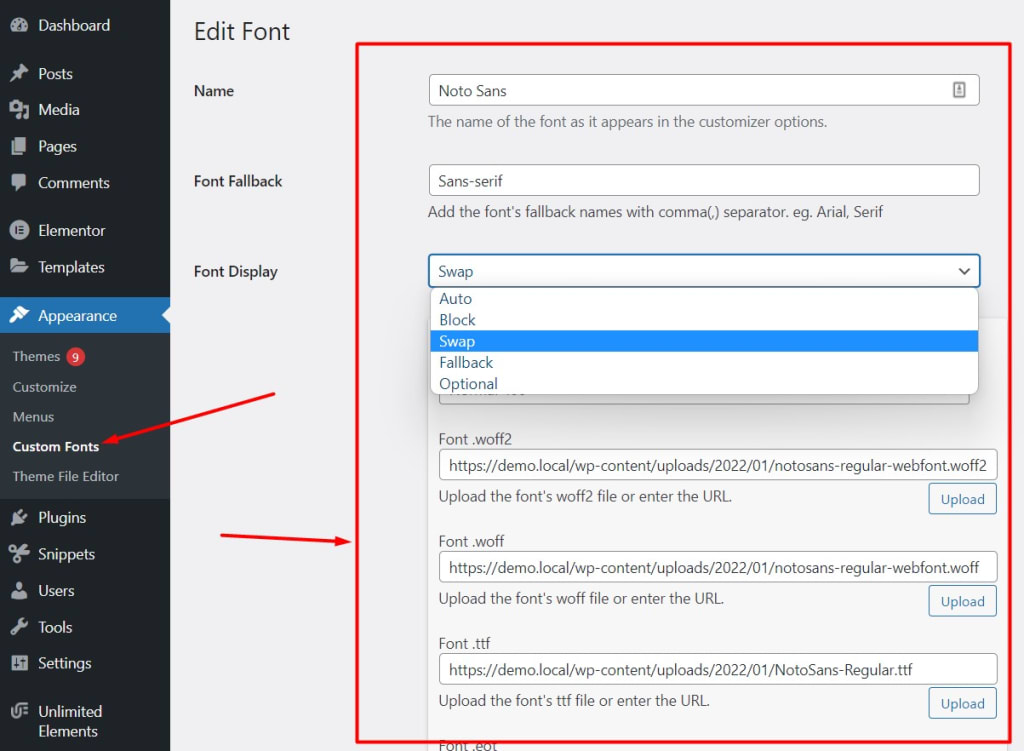1024x751 pixels.
Task: Click the Posts pushpin icon
Action: (20, 73)
